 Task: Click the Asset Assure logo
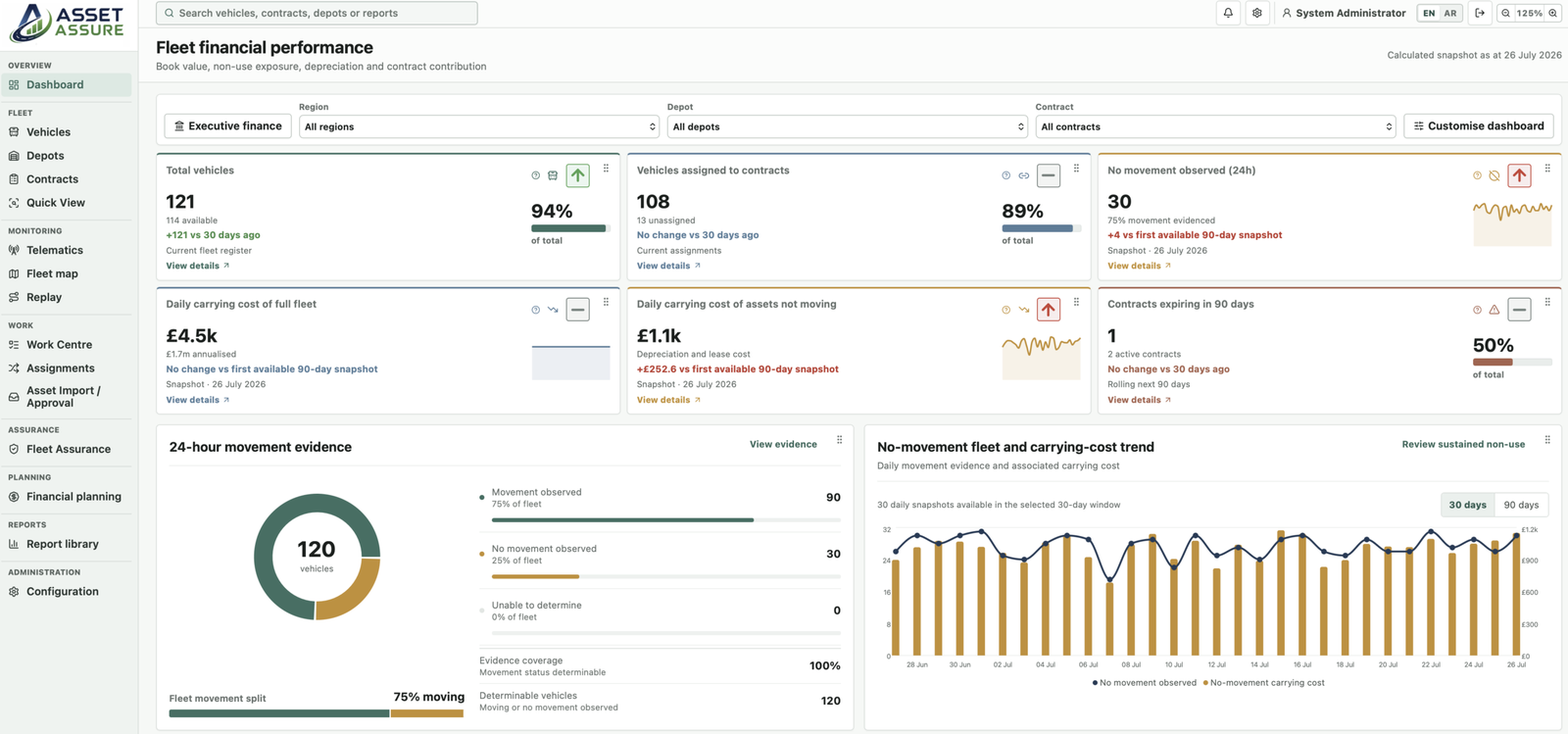(67, 23)
